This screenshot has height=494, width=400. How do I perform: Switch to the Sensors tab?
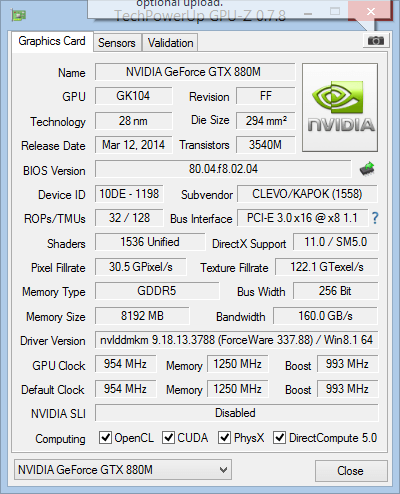(117, 43)
